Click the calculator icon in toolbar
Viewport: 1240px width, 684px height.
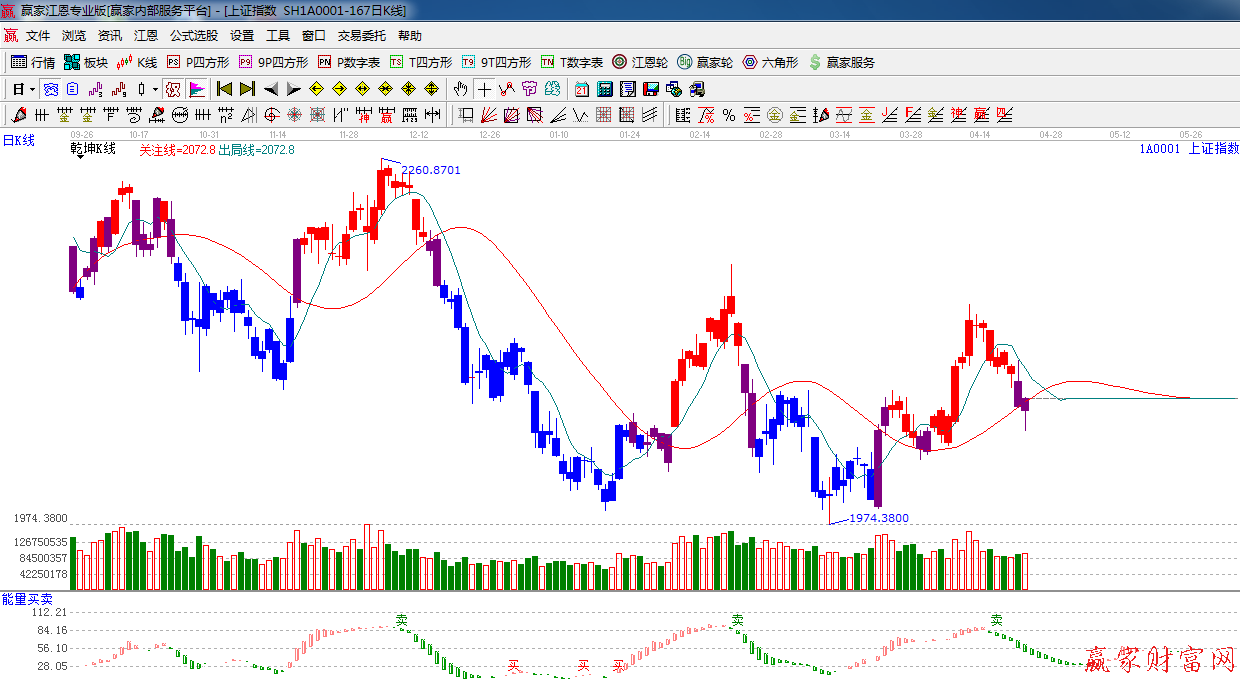pos(604,89)
